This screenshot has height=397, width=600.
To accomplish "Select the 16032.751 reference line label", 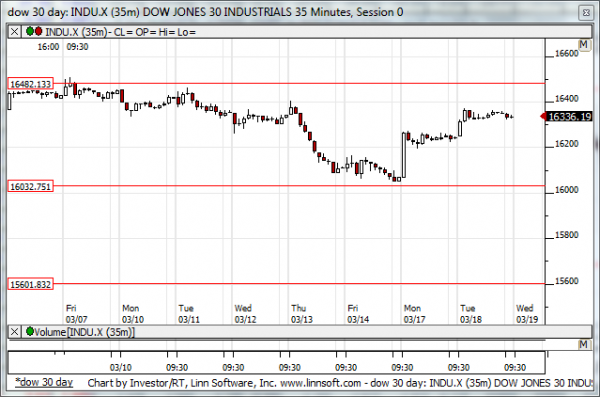I will pyautogui.click(x=31, y=186).
